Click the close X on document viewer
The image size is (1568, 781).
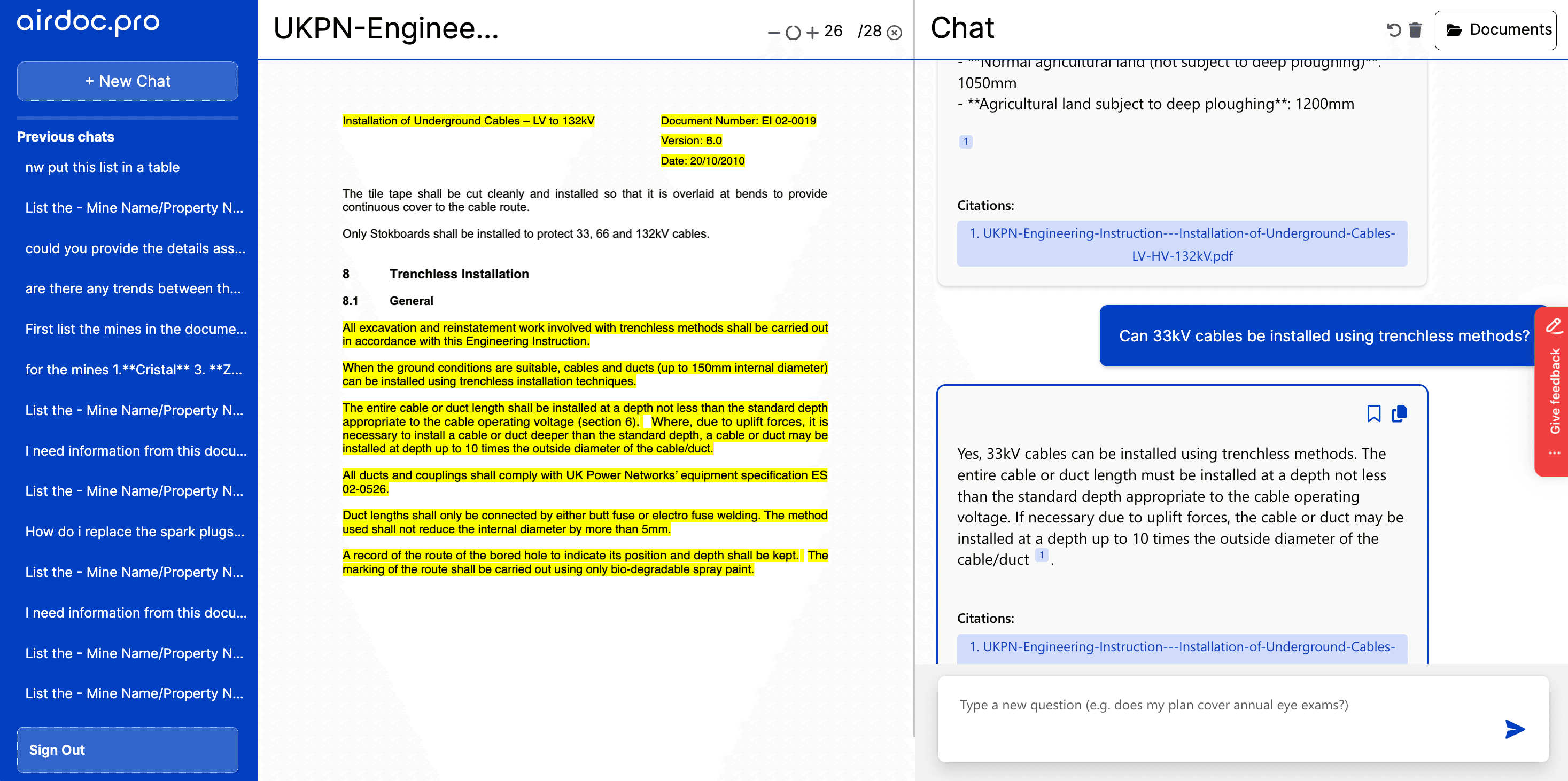(895, 31)
